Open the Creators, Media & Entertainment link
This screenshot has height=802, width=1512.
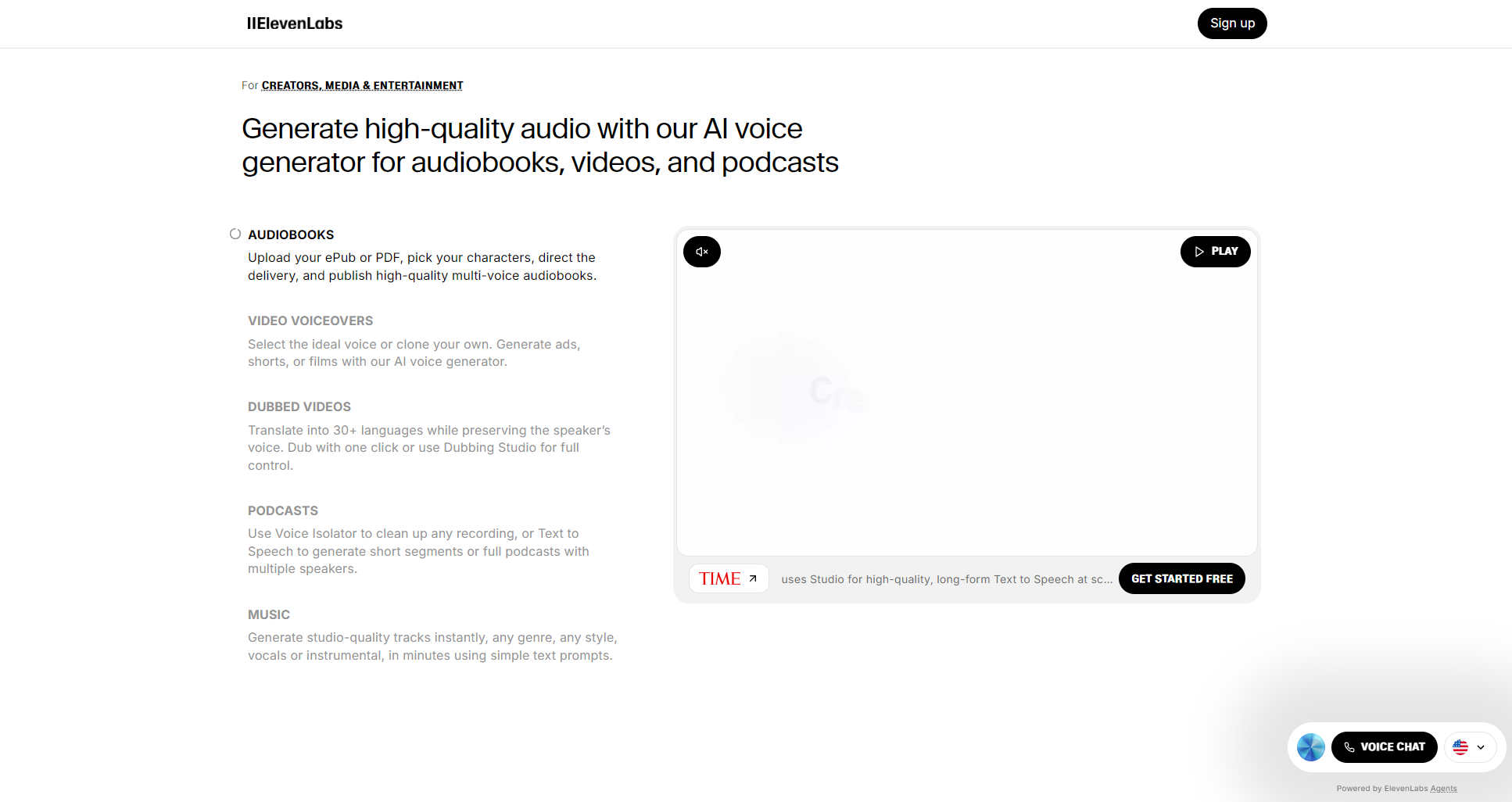(362, 85)
